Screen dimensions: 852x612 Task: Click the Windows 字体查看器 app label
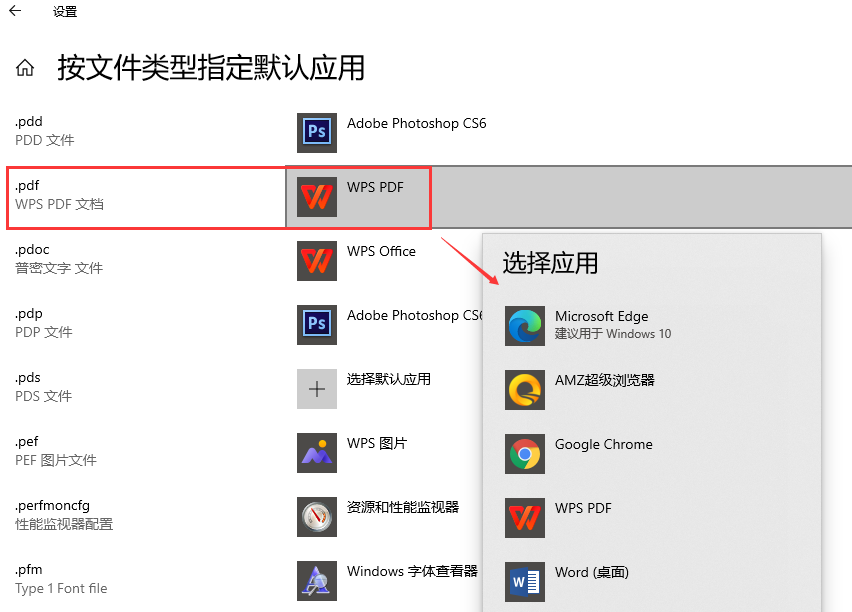(x=412, y=571)
